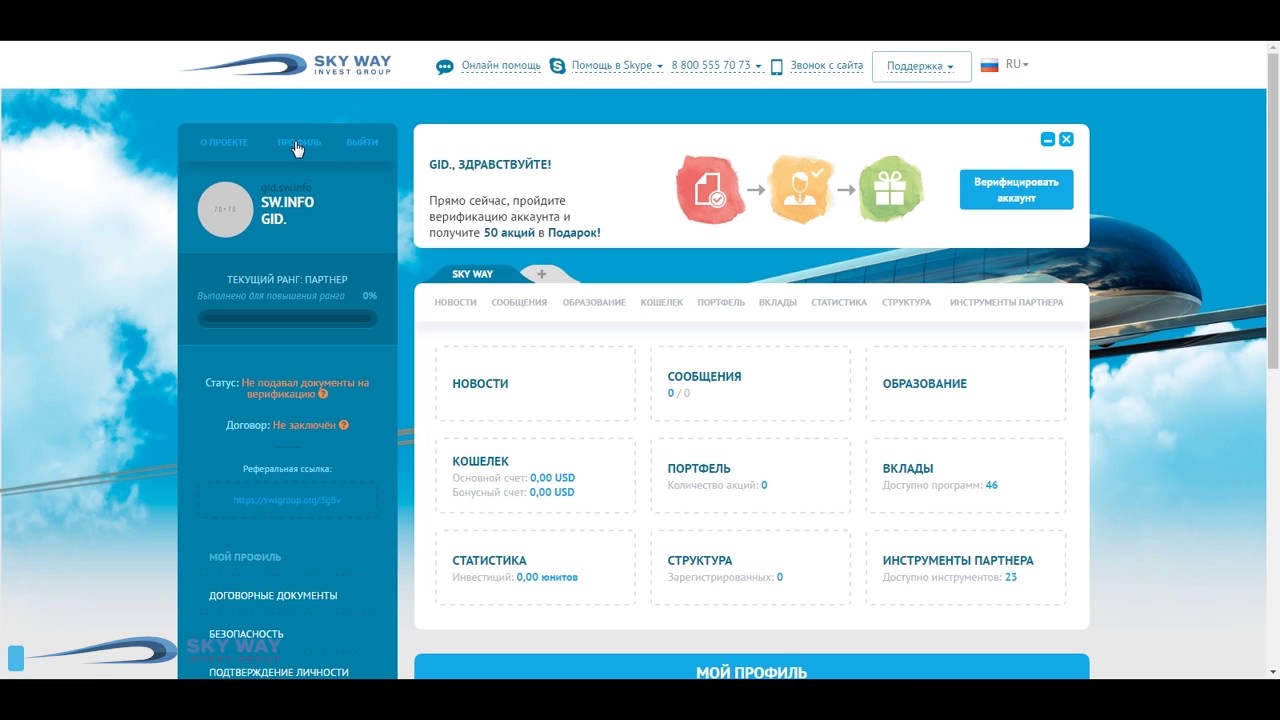The image size is (1280, 720).
Task: Click the '46' available programs number
Action: coord(991,485)
